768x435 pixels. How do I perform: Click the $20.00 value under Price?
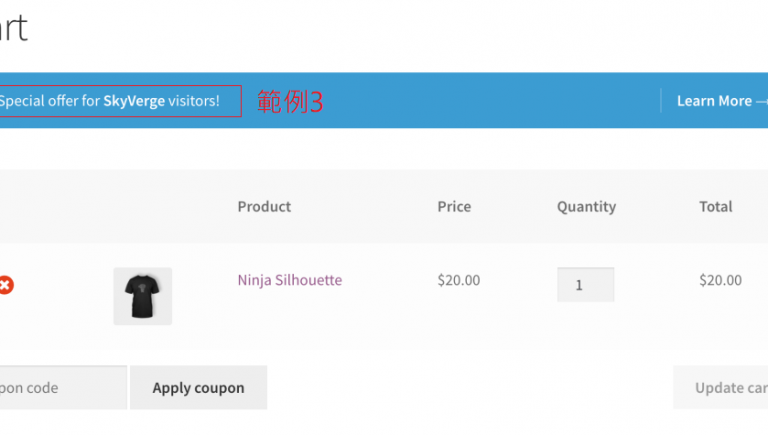[x=458, y=280]
